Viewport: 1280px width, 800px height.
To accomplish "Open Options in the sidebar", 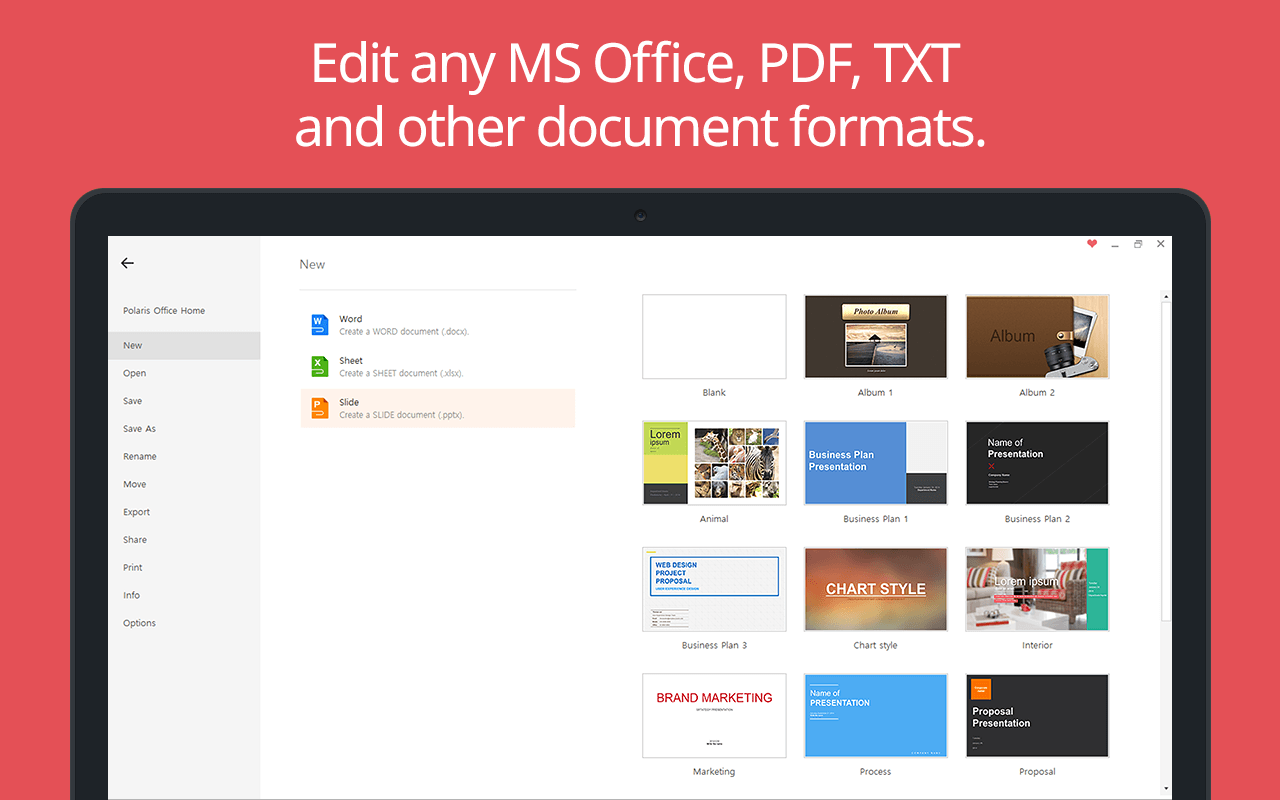I will point(184,623).
